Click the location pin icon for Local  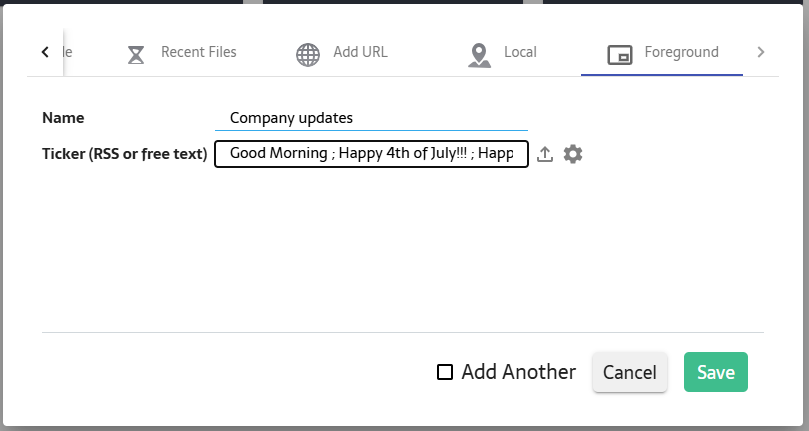tap(480, 54)
